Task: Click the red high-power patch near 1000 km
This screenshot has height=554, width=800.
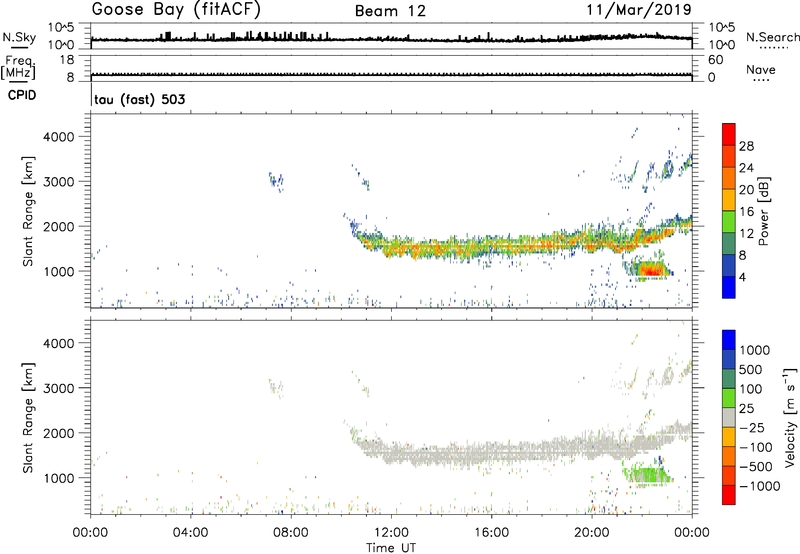Action: click(652, 269)
